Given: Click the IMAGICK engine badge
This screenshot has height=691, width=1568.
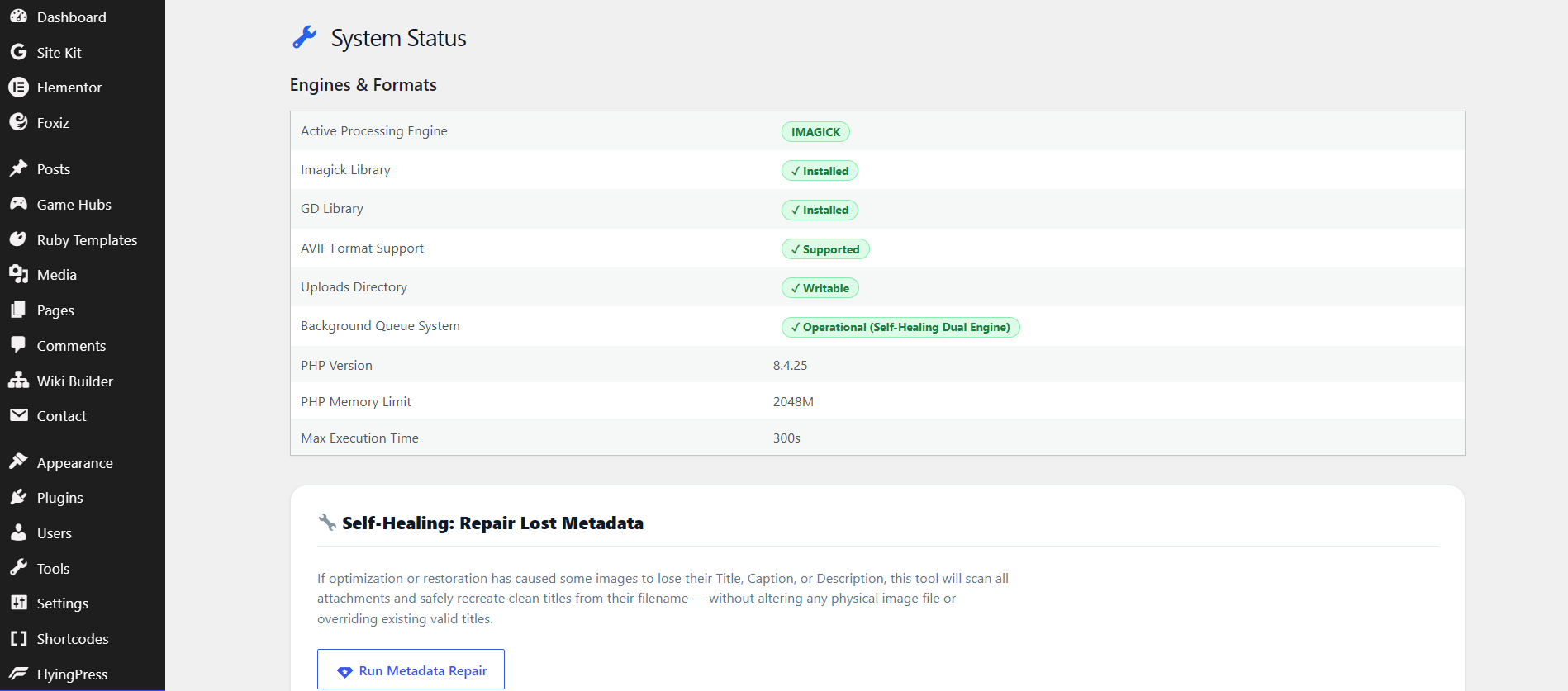Looking at the screenshot, I should [815, 132].
